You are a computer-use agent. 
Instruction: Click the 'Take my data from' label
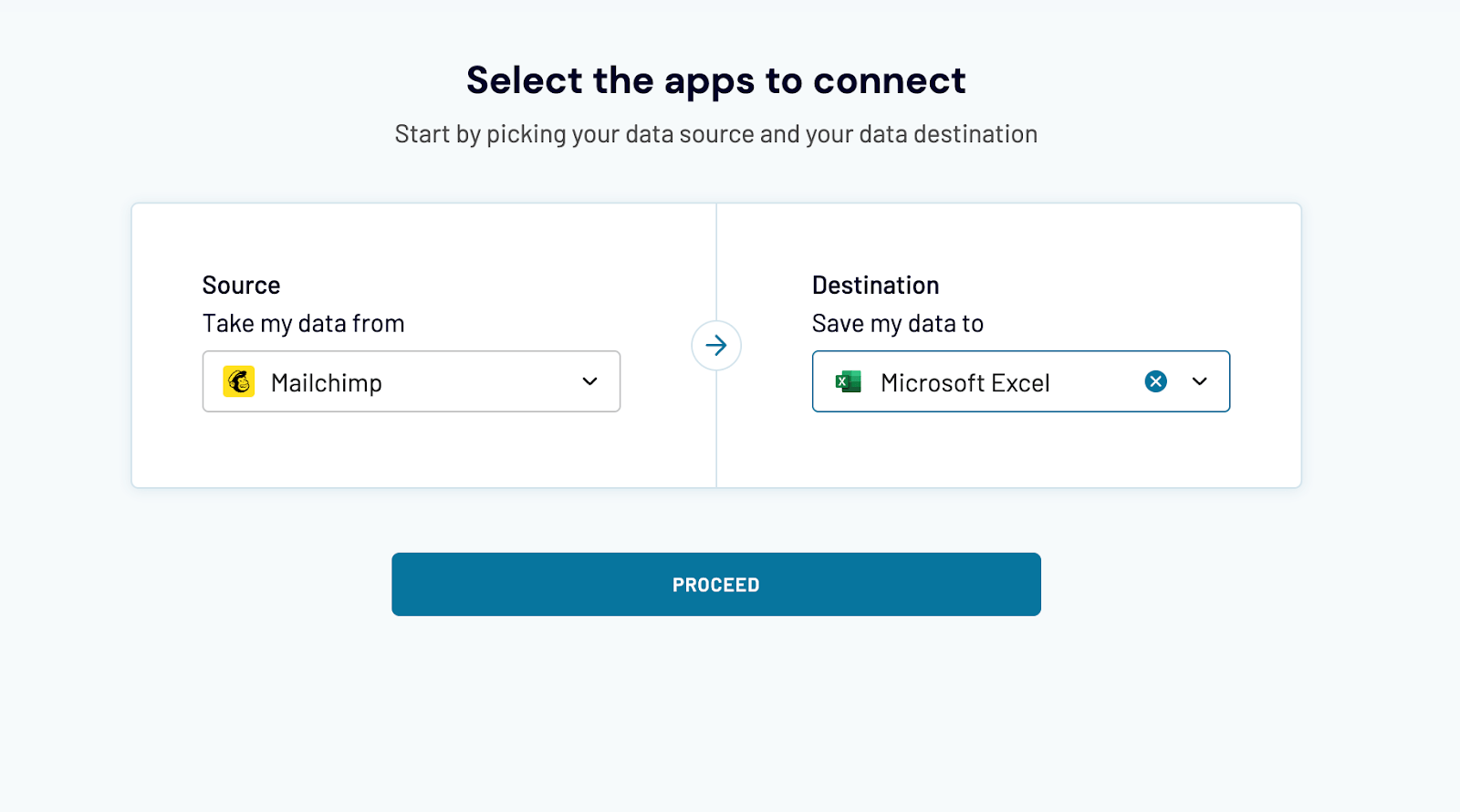point(304,324)
